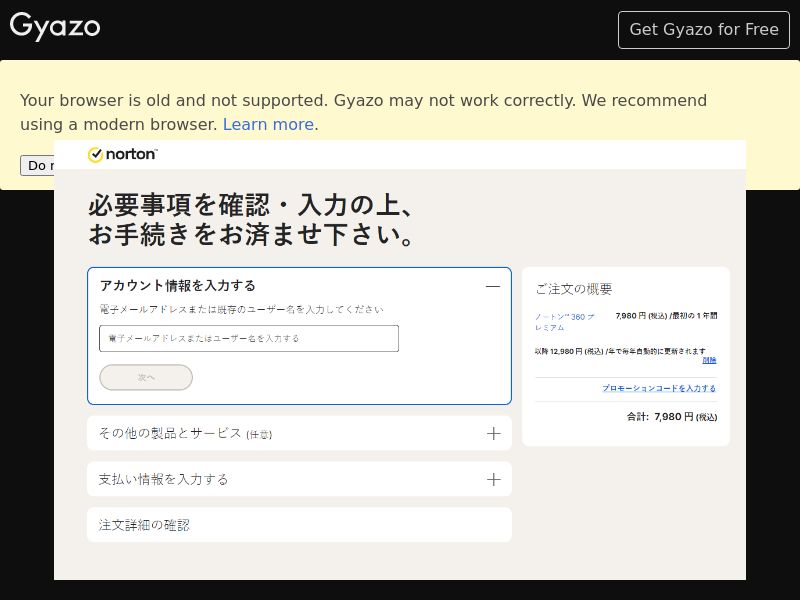
Task: Click the yellow Norton checkmark icon
Action: coord(95,154)
